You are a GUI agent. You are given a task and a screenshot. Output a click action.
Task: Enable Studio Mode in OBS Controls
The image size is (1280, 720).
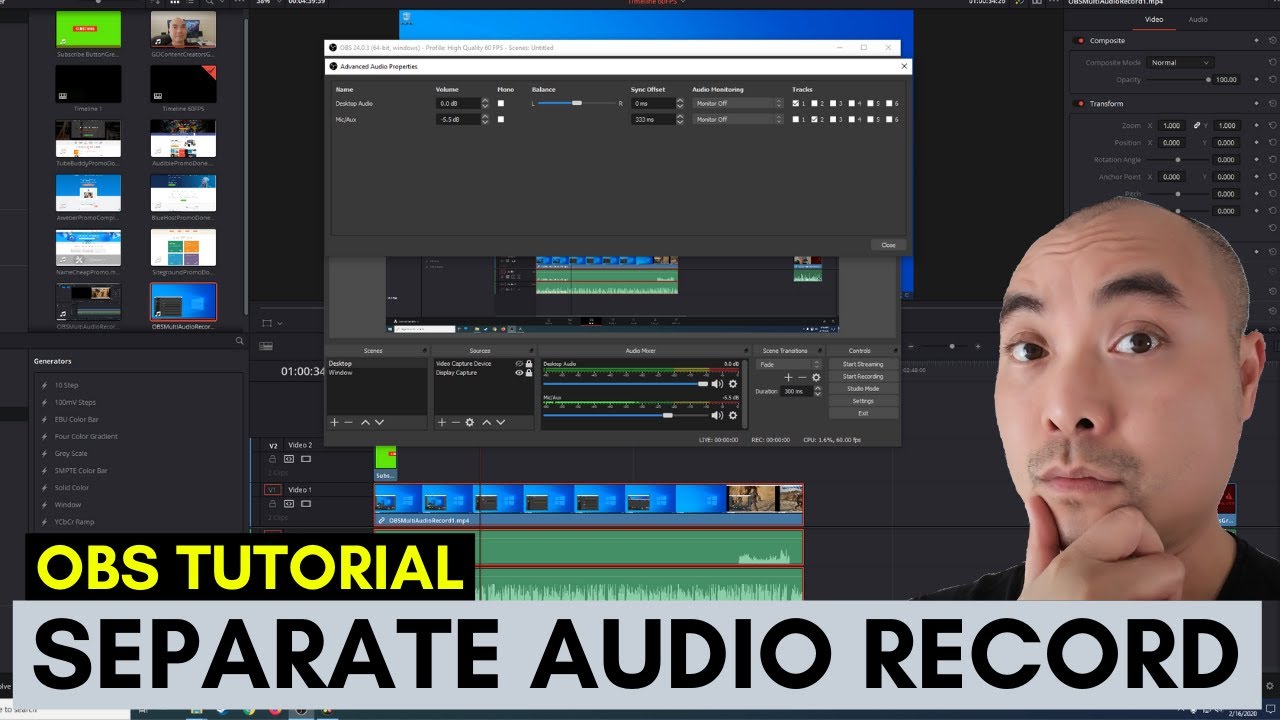pyautogui.click(x=863, y=388)
